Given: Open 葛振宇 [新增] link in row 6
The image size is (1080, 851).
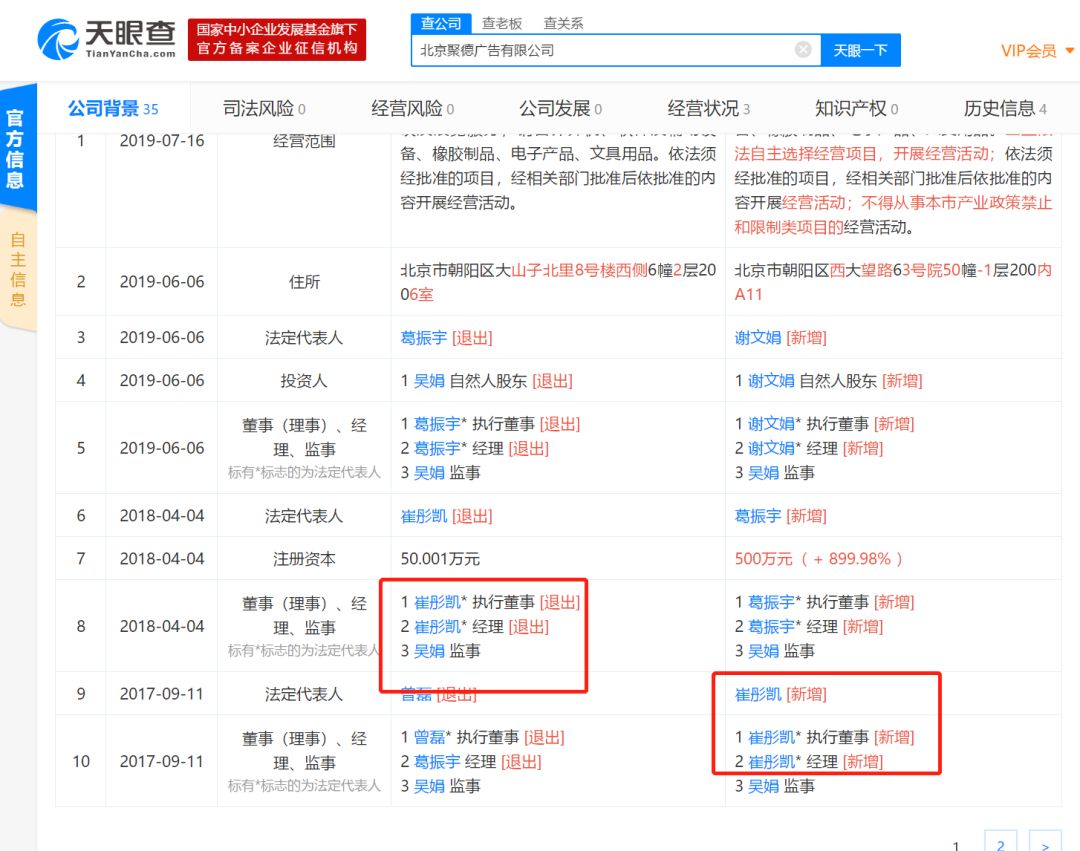Looking at the screenshot, I should (x=758, y=516).
